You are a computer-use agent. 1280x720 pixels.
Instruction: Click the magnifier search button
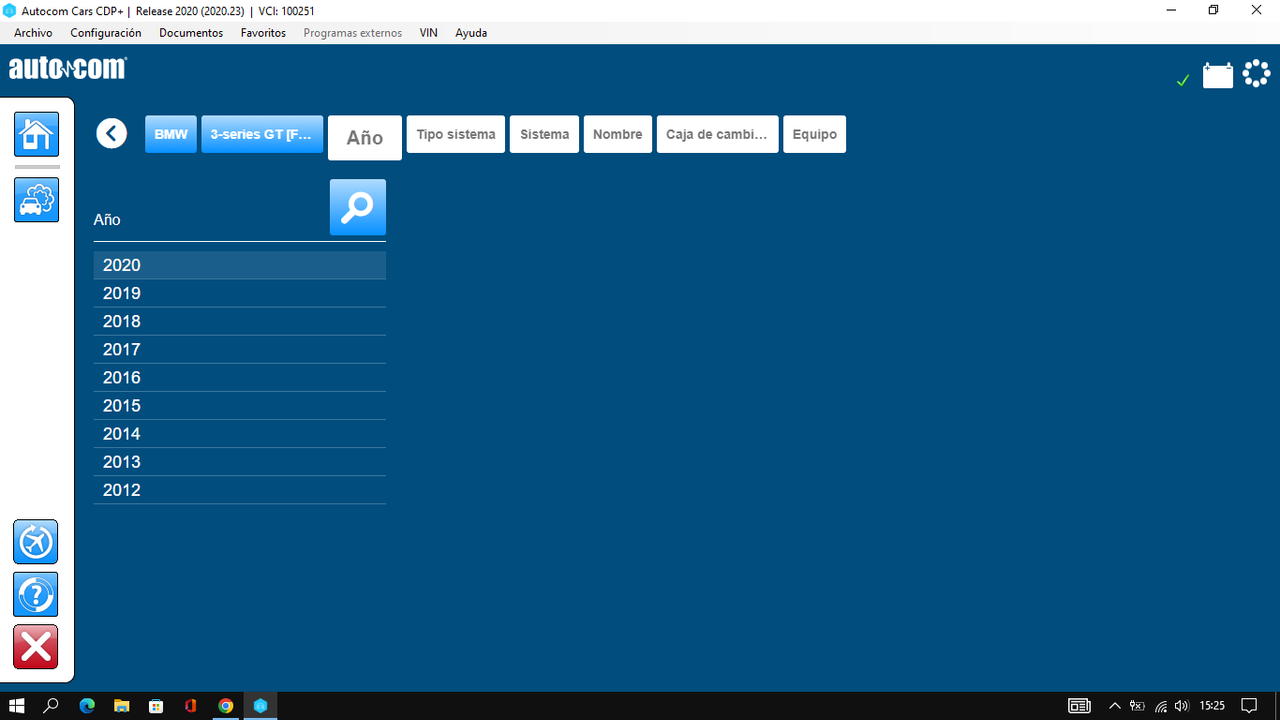pyautogui.click(x=358, y=207)
